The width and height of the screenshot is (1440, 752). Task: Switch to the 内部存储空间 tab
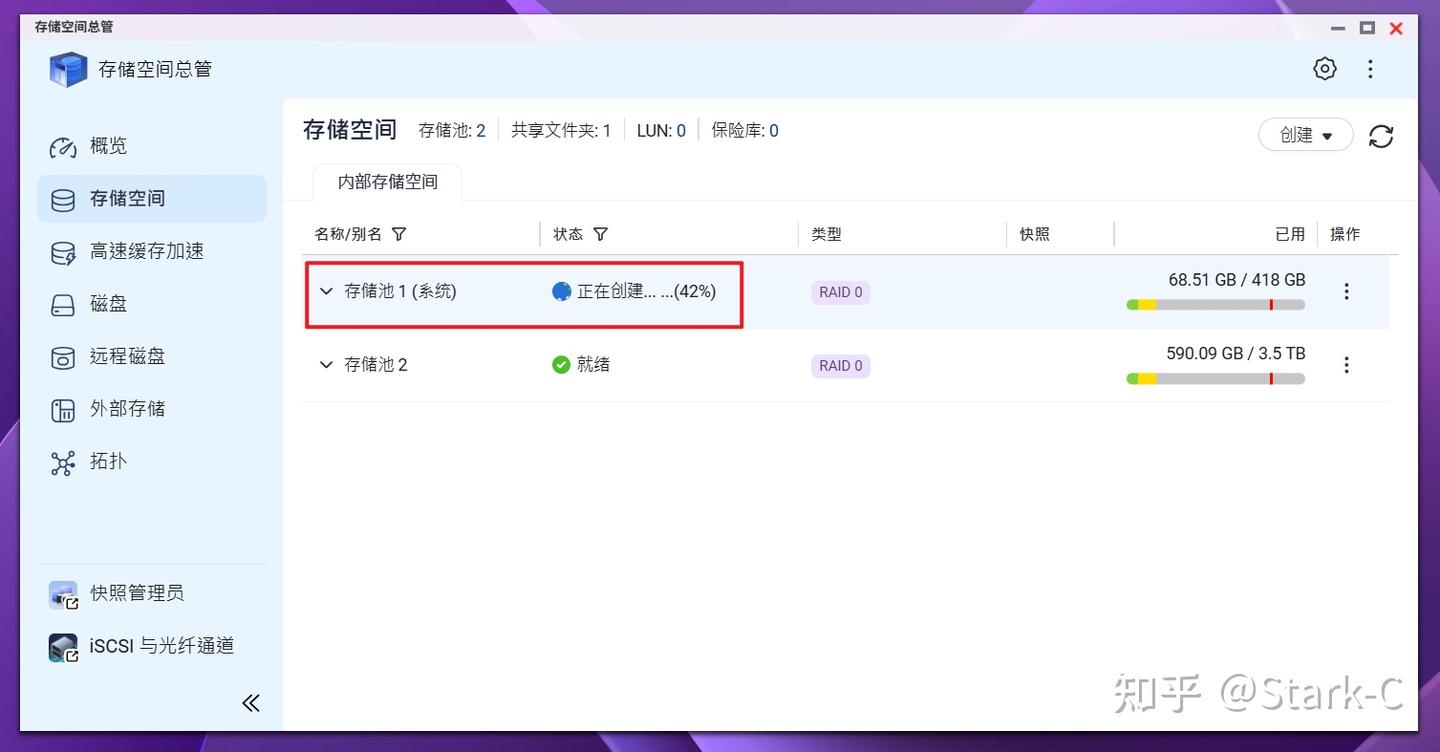click(x=388, y=182)
